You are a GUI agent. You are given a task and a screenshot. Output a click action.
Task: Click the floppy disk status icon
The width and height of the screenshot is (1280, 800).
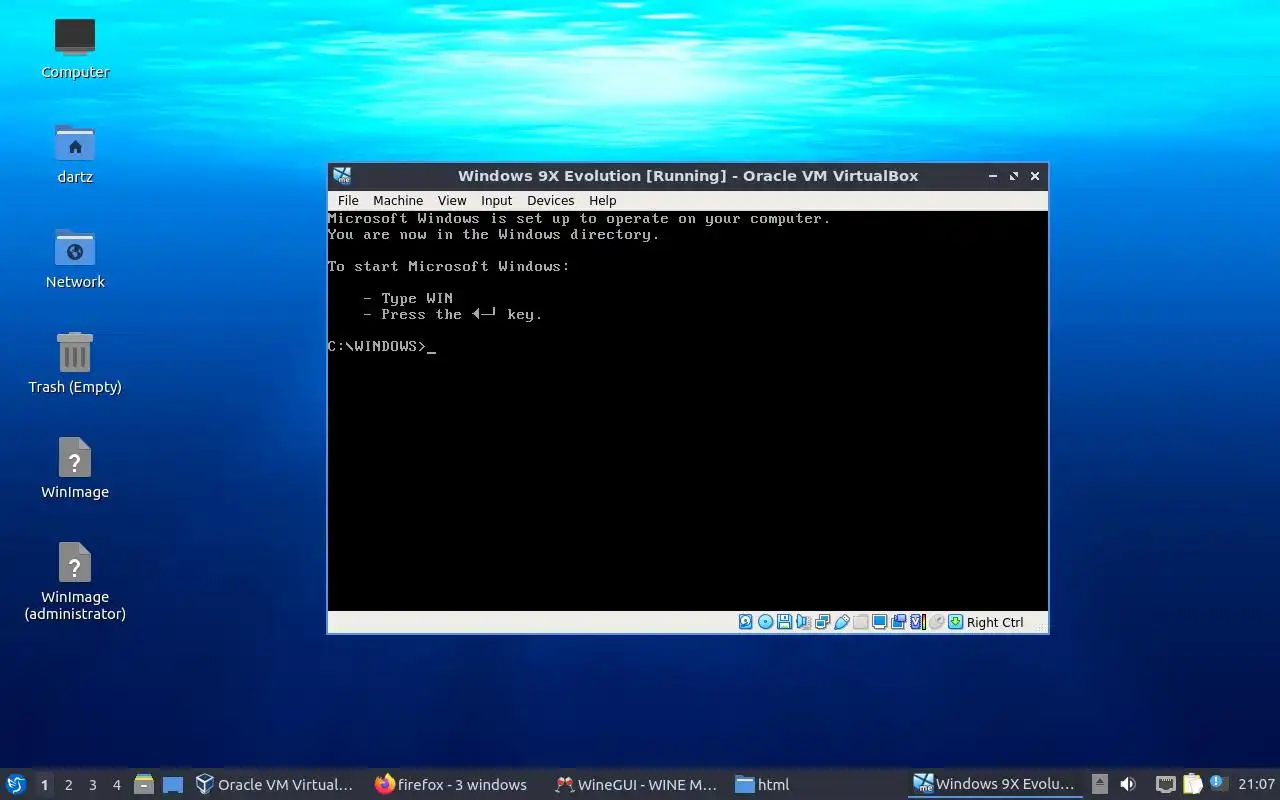[x=784, y=622]
